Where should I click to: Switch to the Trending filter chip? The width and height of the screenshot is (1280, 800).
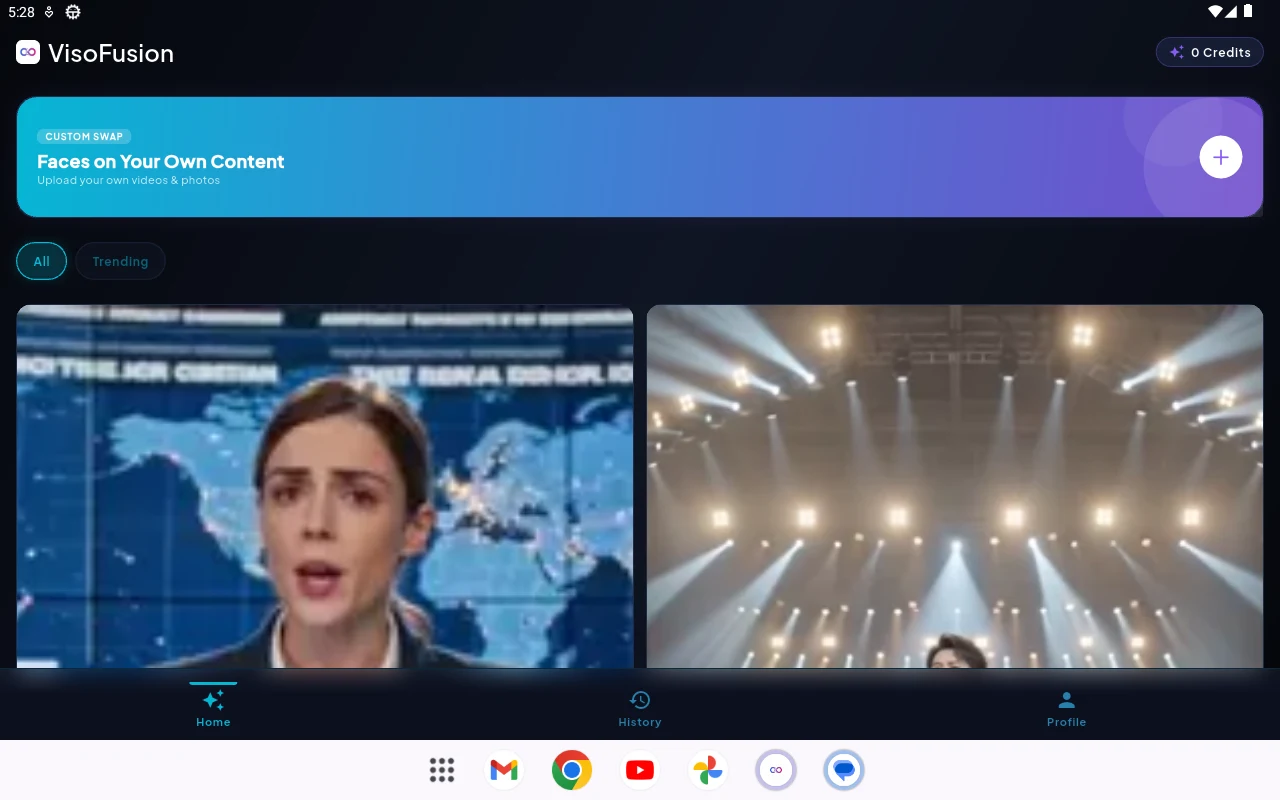click(x=120, y=261)
